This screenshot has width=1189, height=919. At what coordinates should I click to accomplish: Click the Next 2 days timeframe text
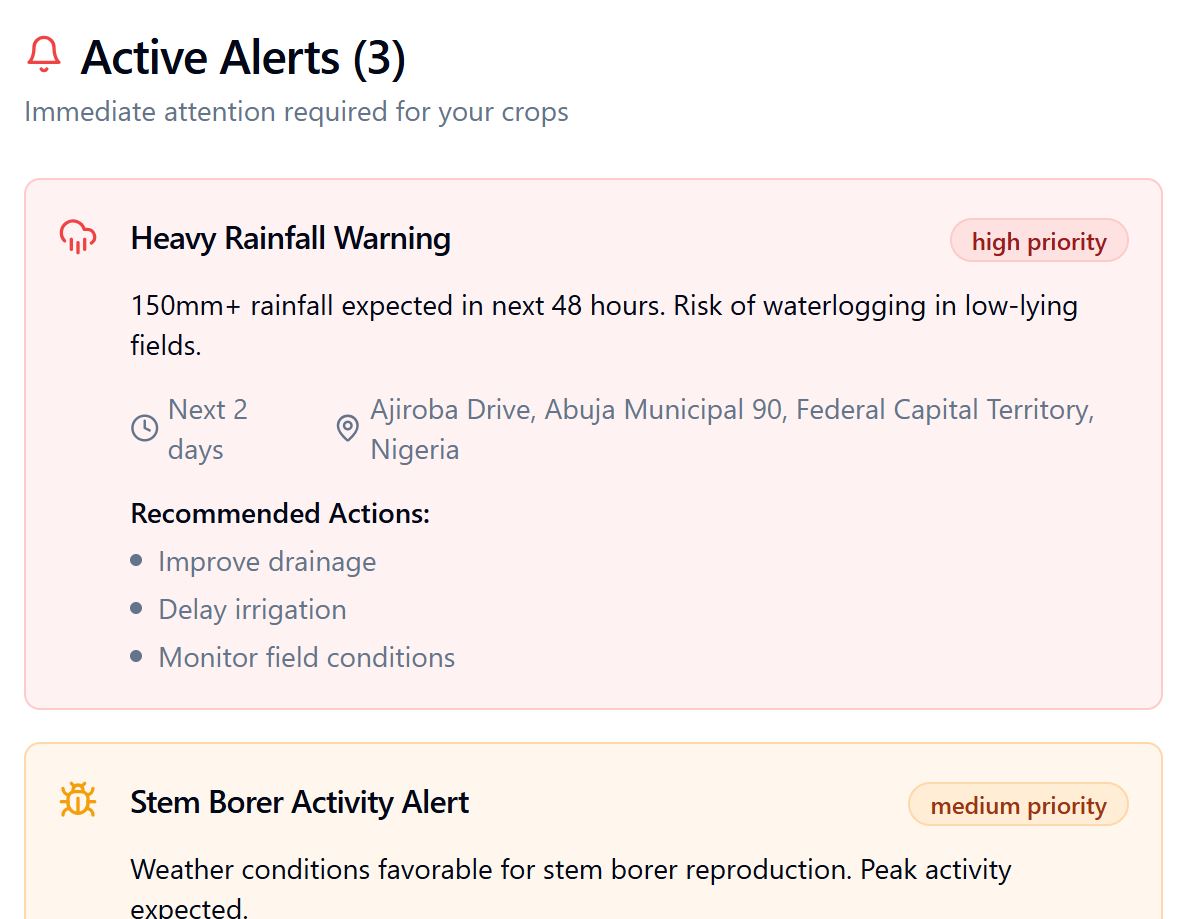tap(207, 429)
